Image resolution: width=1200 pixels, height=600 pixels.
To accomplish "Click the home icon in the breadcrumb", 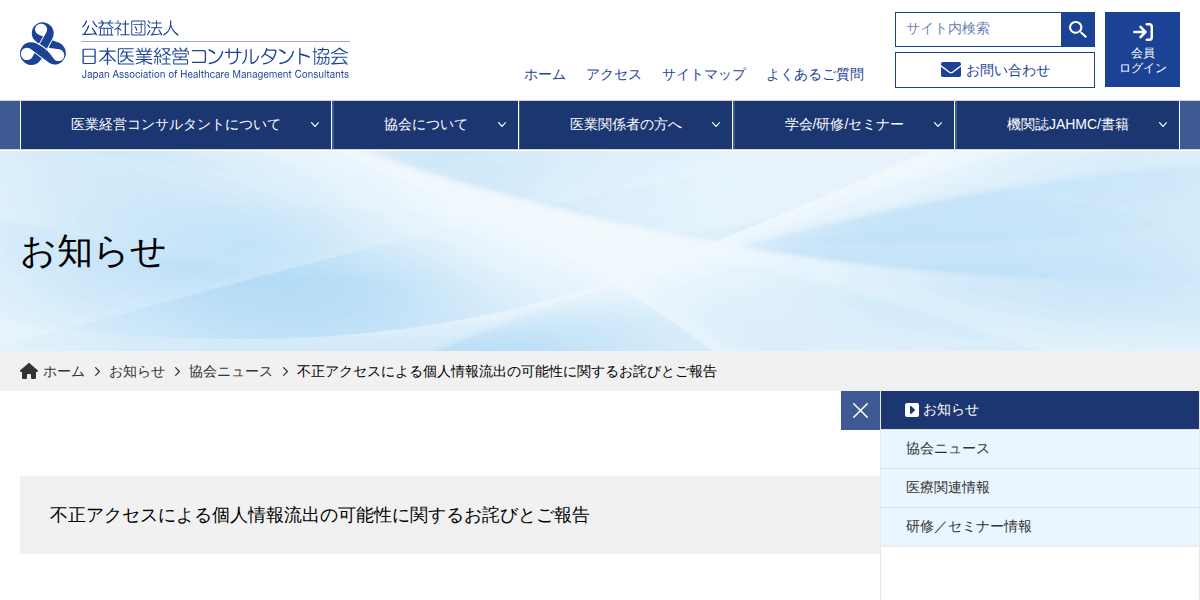I will tap(29, 371).
